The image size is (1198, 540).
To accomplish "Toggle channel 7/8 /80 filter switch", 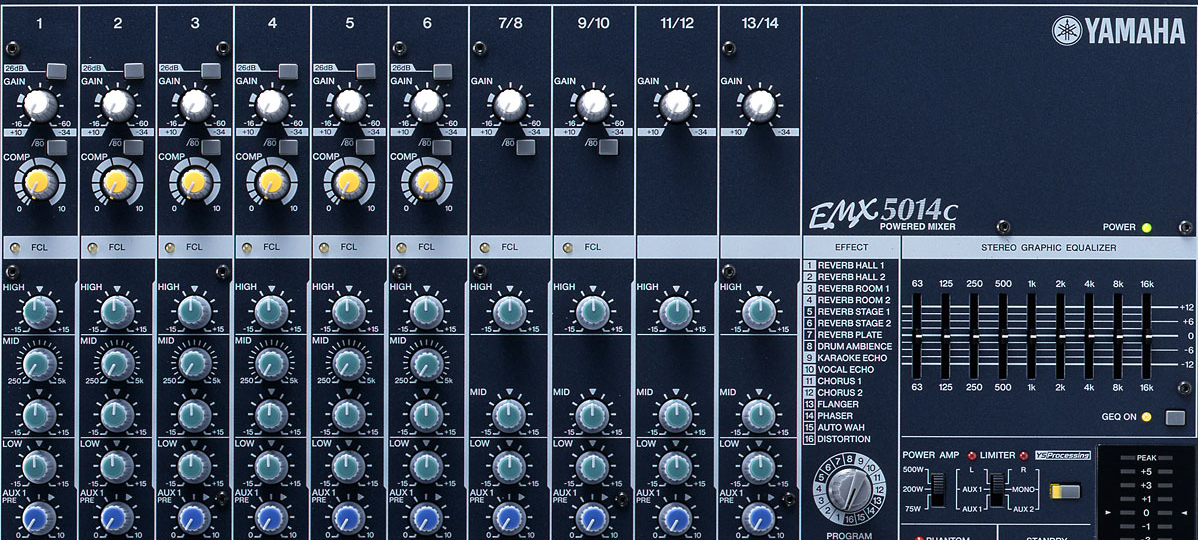I will pyautogui.click(x=526, y=147).
